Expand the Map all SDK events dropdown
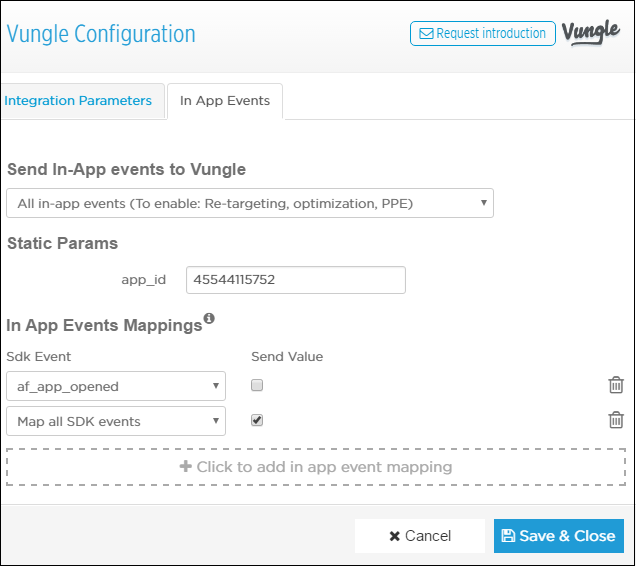 pos(116,421)
